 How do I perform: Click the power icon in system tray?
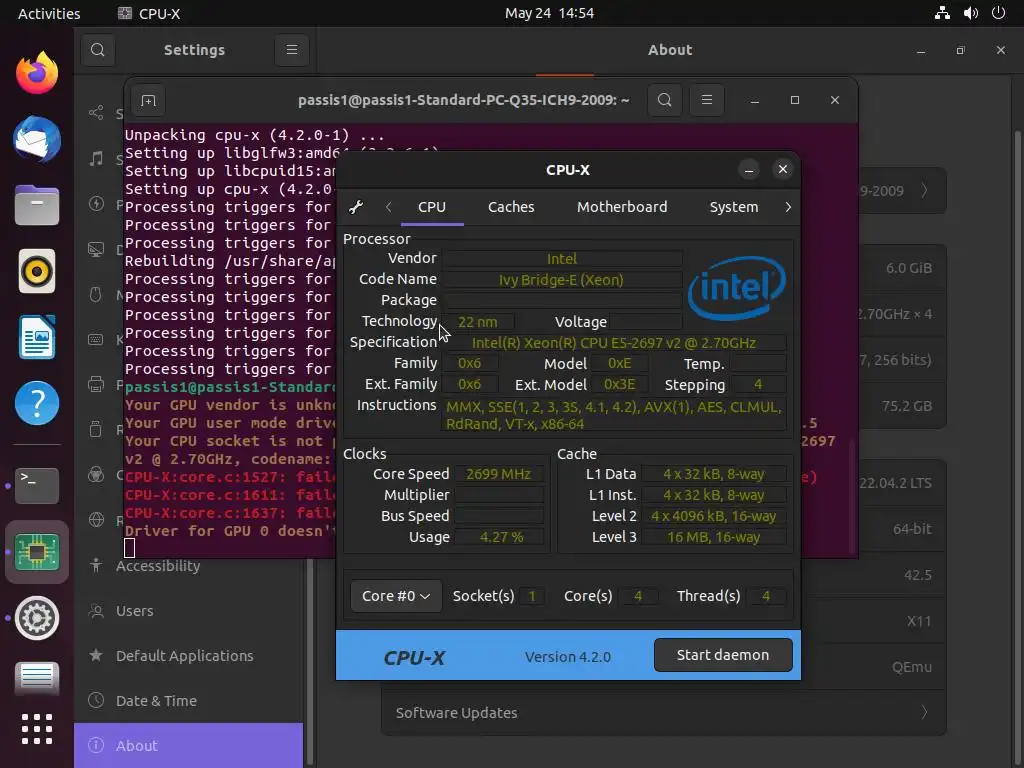pos(999,13)
